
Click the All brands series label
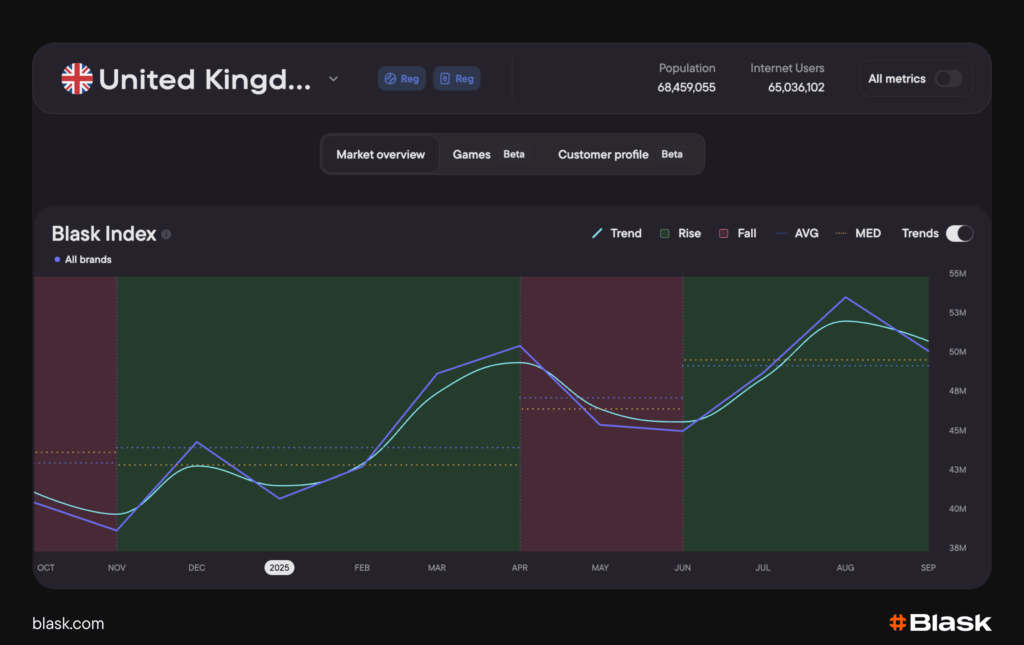(87, 260)
